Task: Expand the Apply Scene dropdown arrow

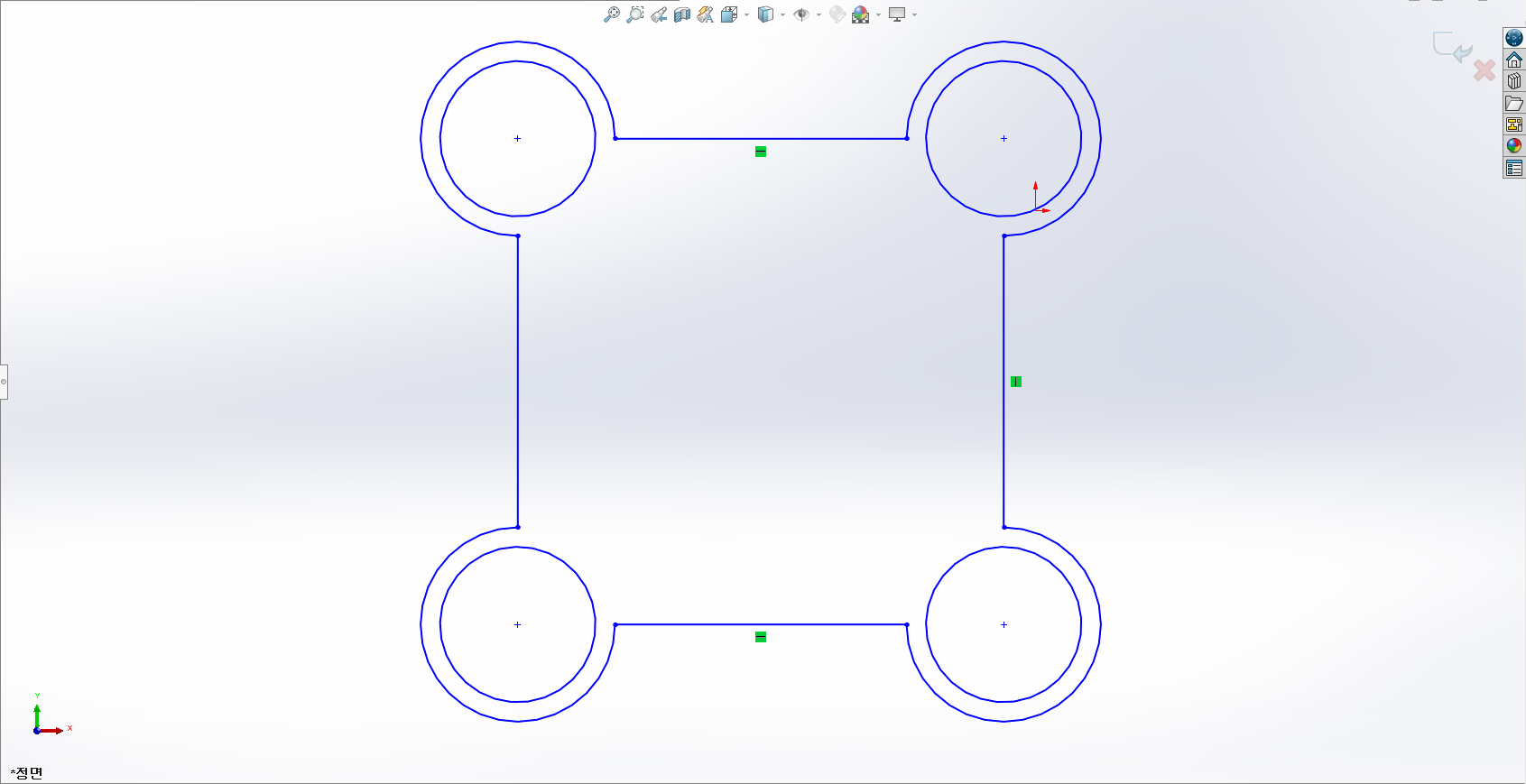Action: click(x=878, y=14)
